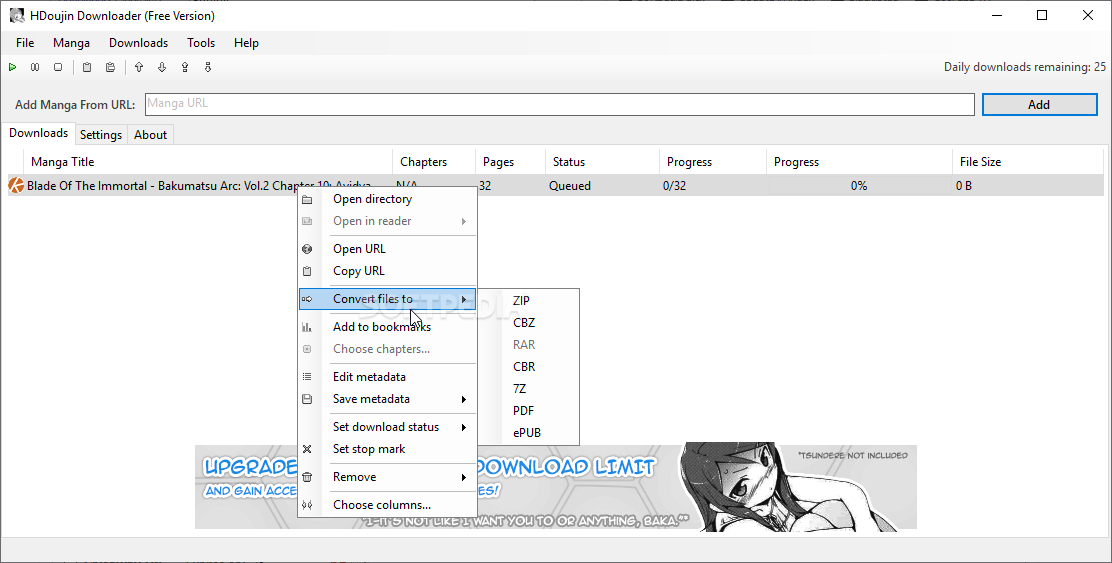Open the Tools menu
1112x563 pixels.
coord(201,43)
